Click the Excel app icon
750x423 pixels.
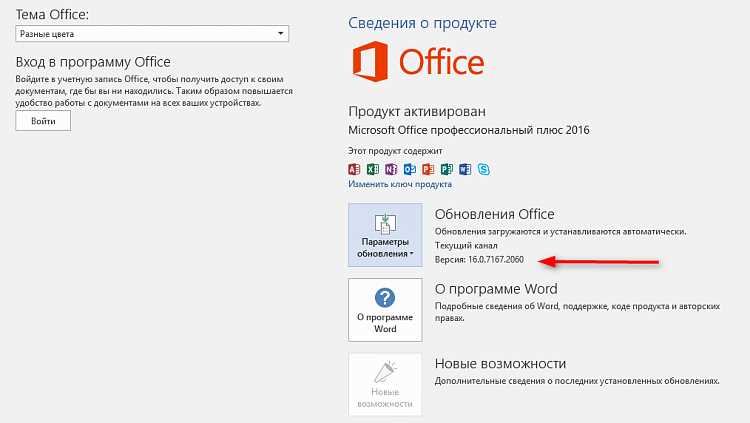[373, 169]
